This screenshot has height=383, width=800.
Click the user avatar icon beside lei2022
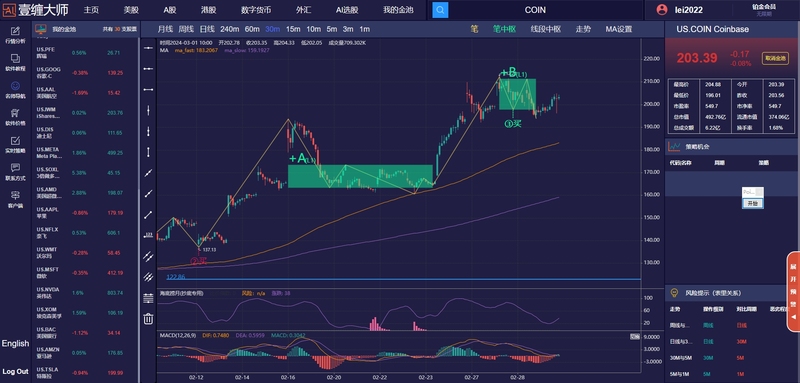[x=662, y=10]
